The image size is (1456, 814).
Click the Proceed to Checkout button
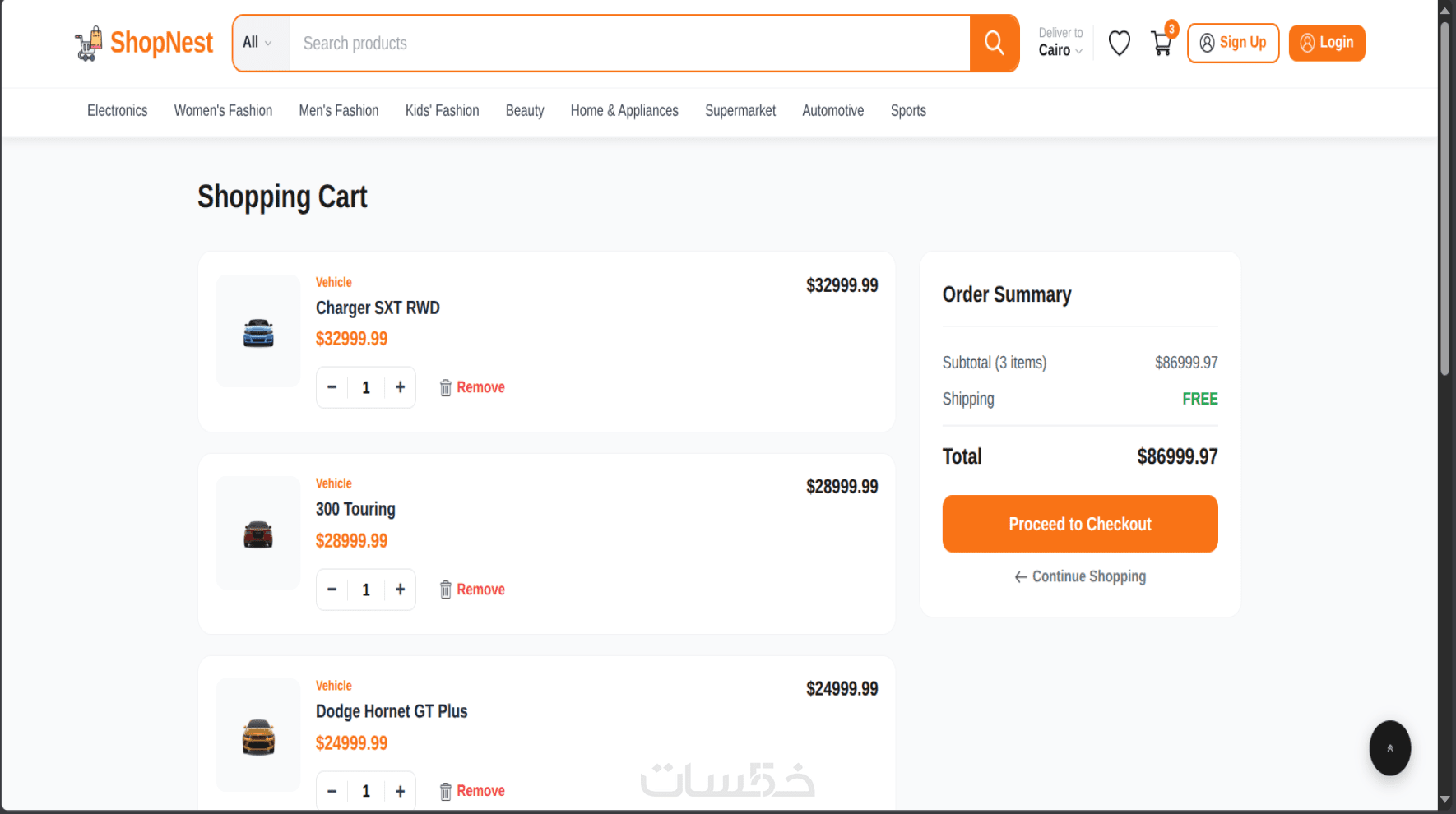(1080, 524)
